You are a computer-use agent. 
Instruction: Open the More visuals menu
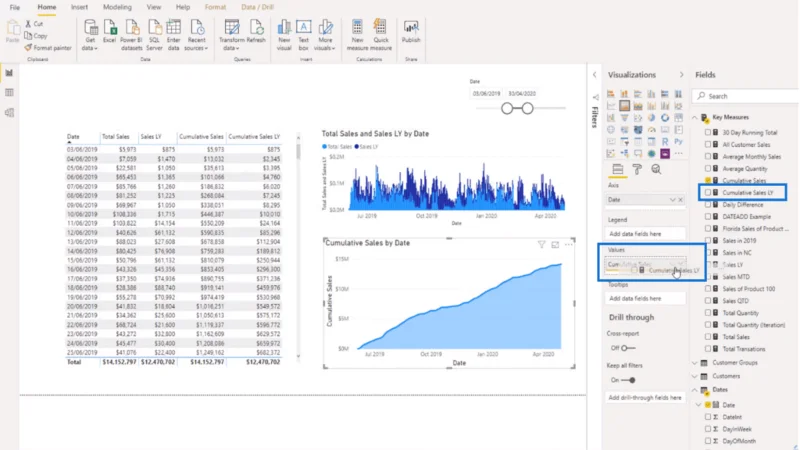[x=325, y=35]
